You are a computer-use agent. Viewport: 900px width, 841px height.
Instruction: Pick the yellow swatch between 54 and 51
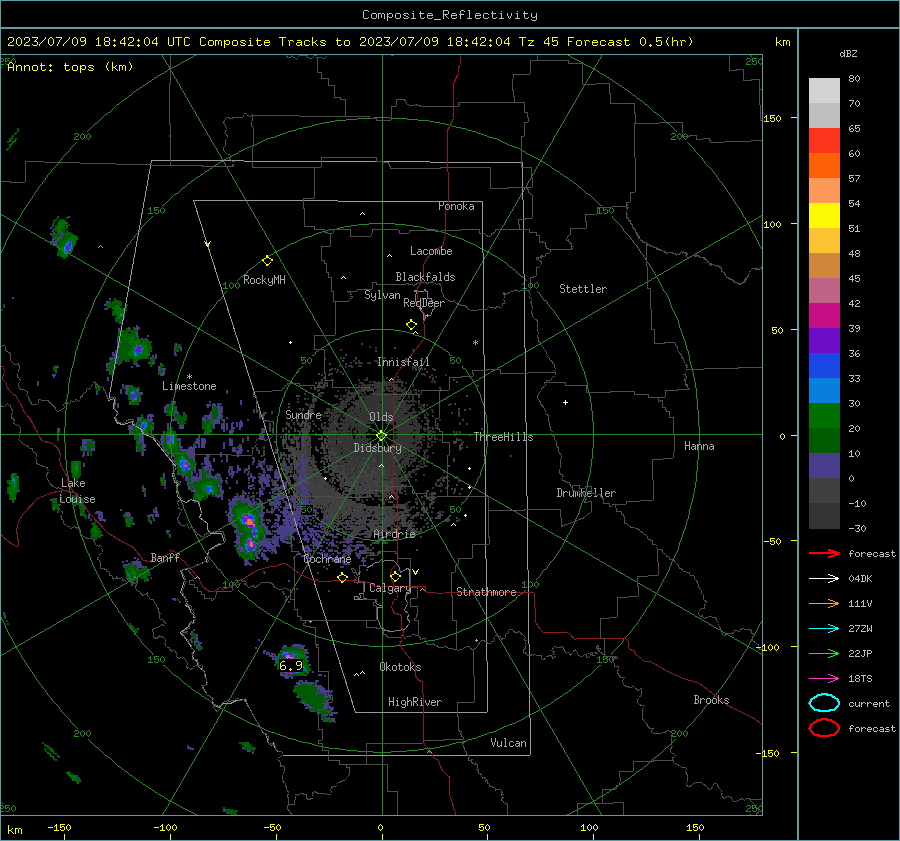824,216
